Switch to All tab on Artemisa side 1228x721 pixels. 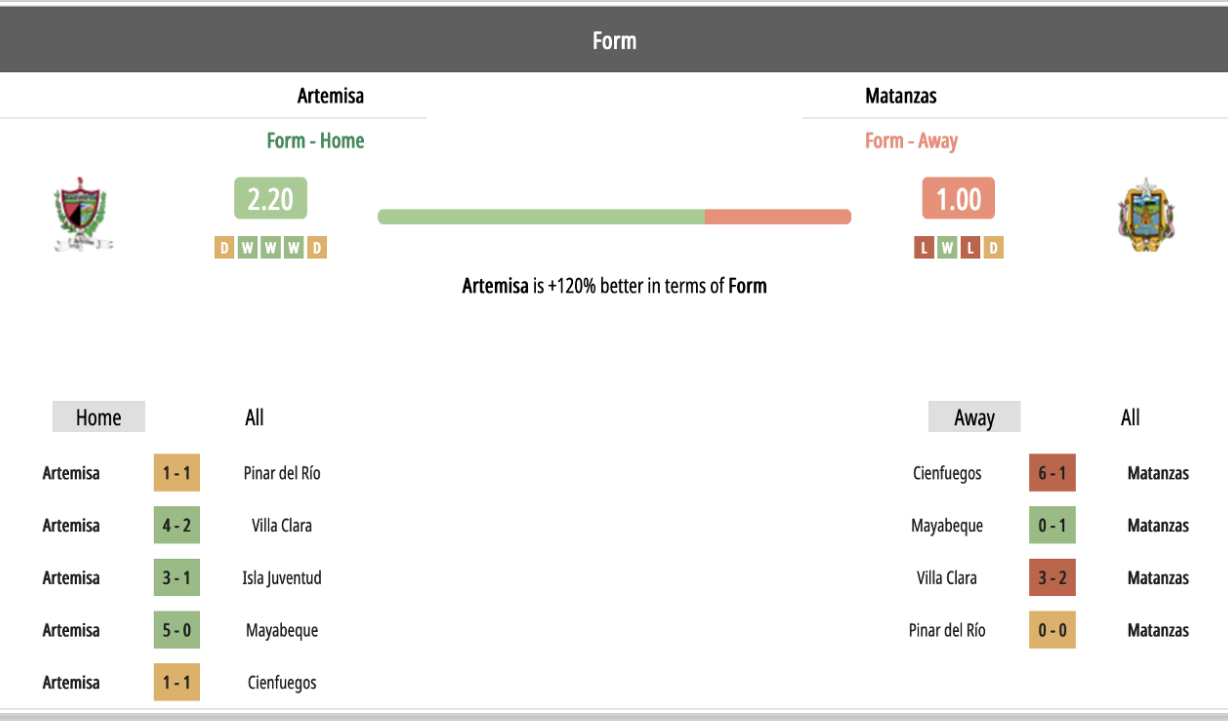click(254, 417)
